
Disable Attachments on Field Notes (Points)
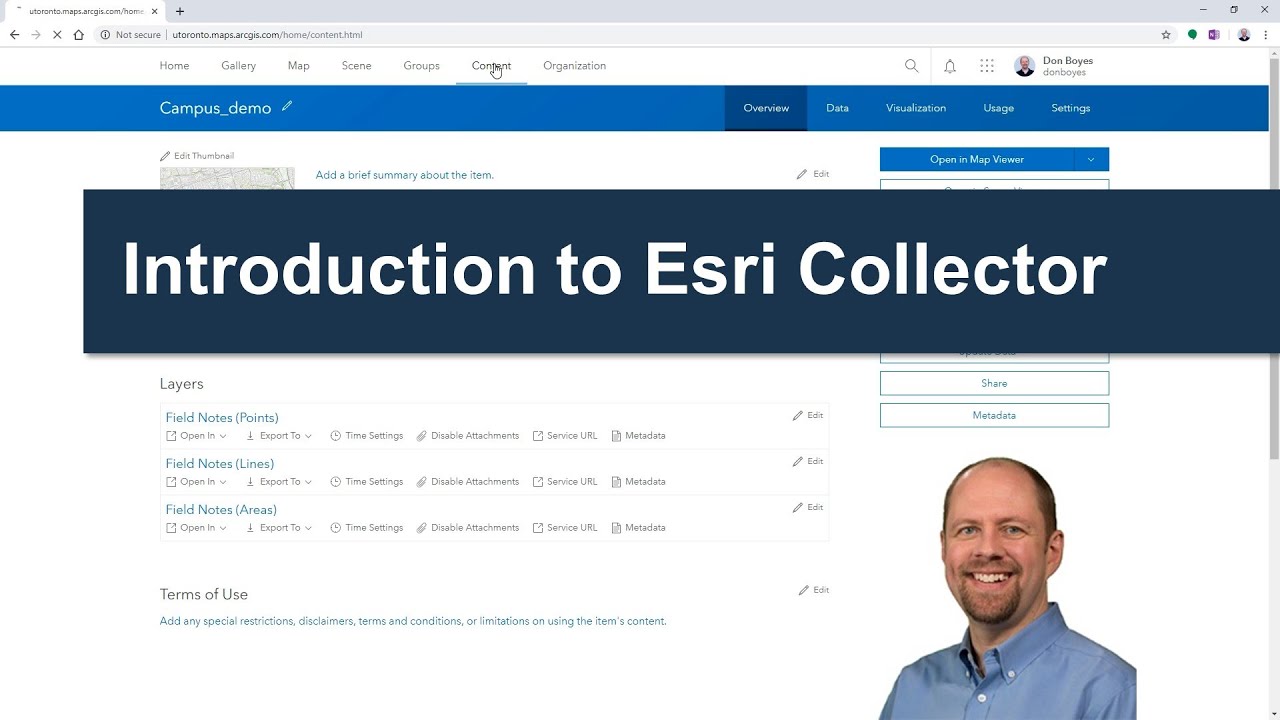click(x=468, y=436)
